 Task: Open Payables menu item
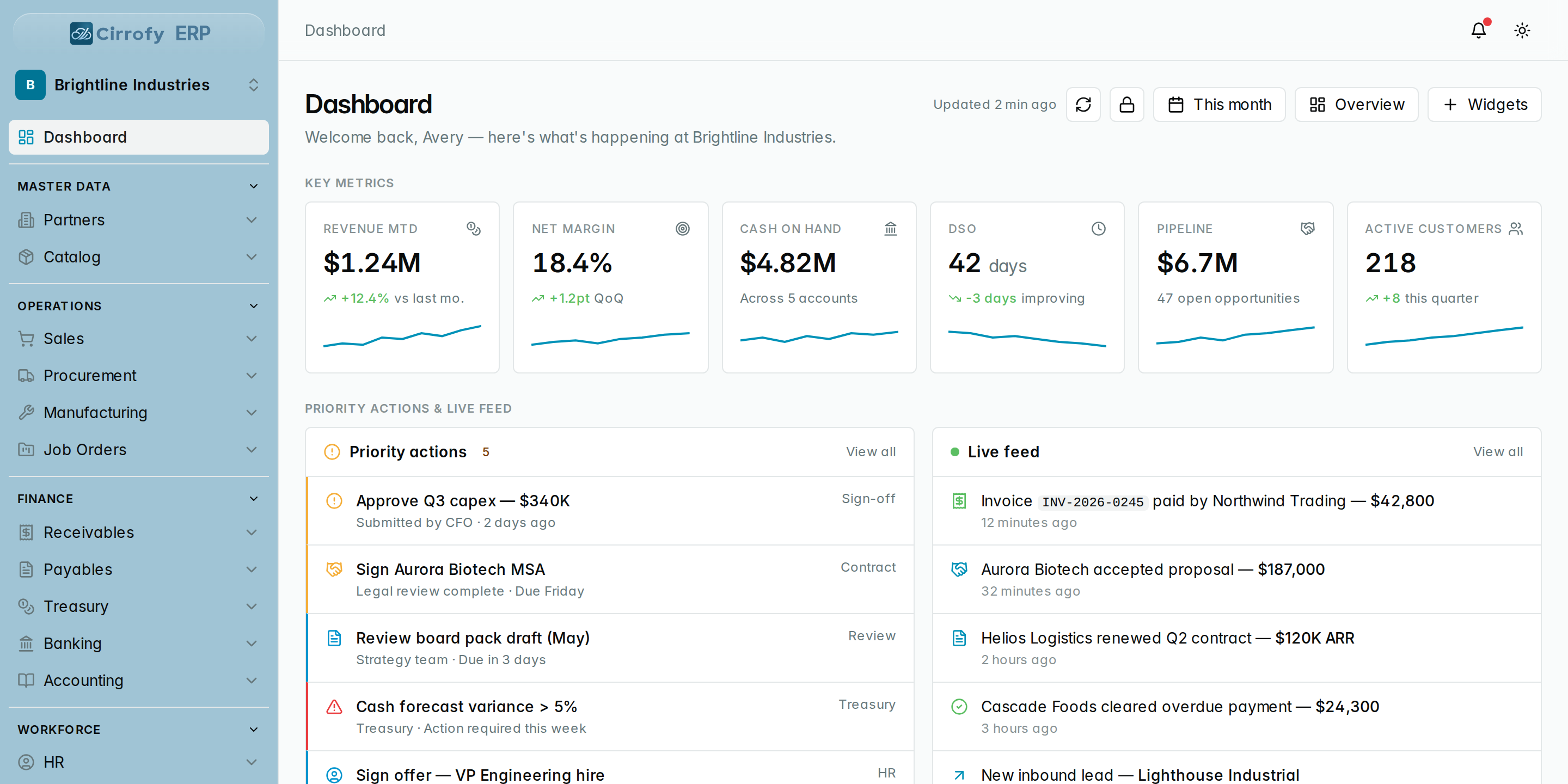(x=139, y=569)
